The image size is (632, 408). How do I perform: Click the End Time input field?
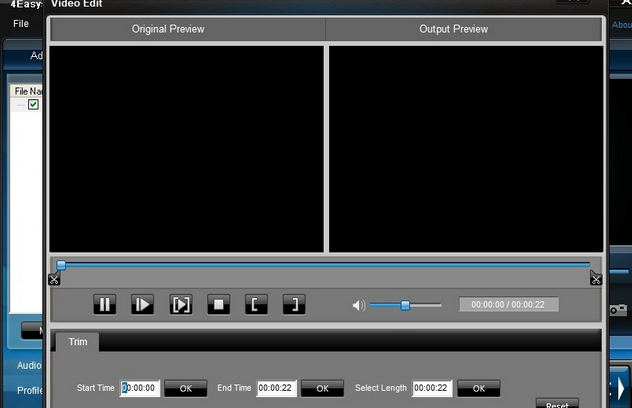(x=276, y=388)
